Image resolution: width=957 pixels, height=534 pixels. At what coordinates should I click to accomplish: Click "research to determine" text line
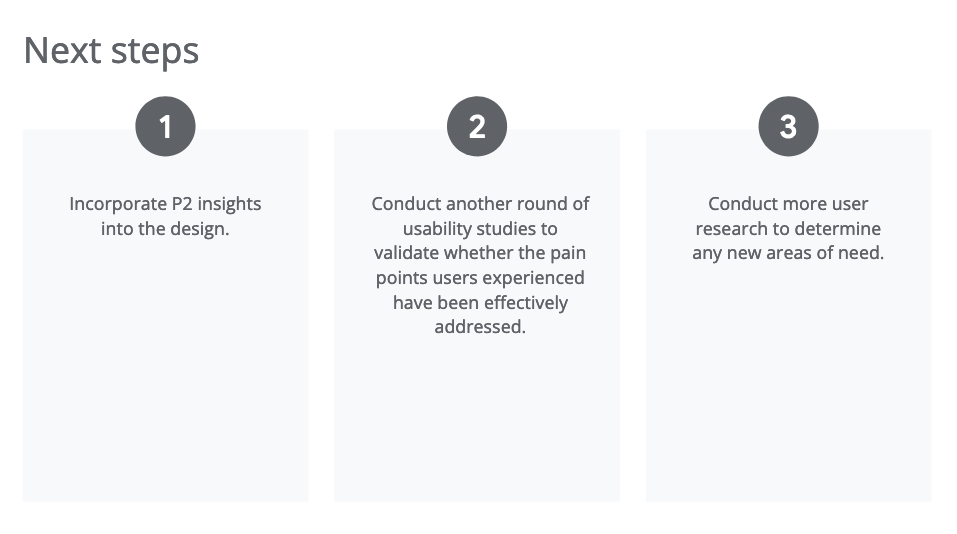[789, 229]
